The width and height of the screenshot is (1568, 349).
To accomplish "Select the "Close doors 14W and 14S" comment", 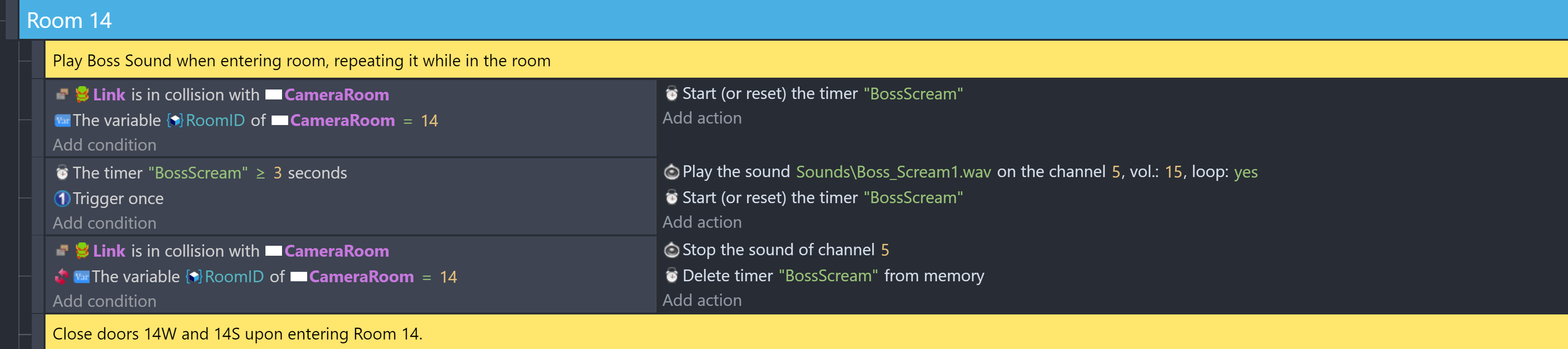I will pyautogui.click(x=237, y=334).
